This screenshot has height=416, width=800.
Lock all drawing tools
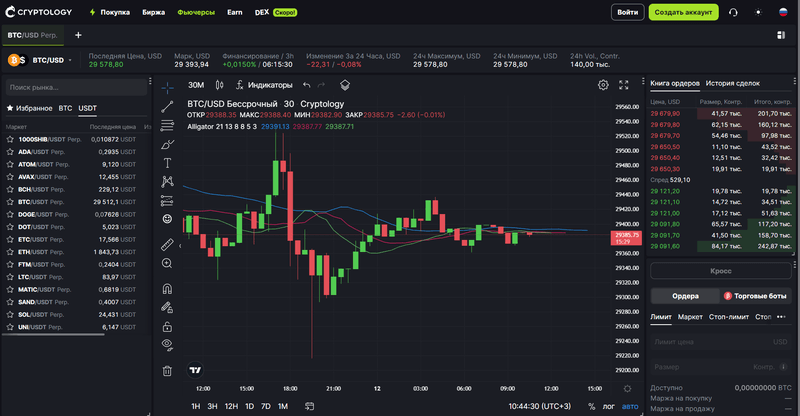pos(167,326)
